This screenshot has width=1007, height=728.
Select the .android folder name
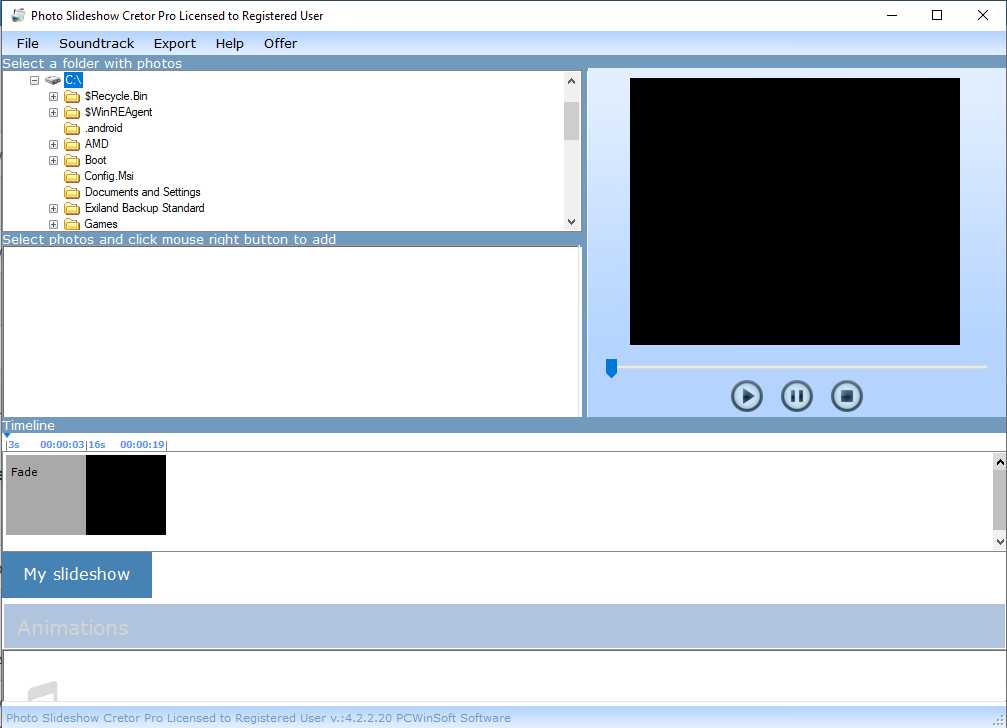point(103,128)
